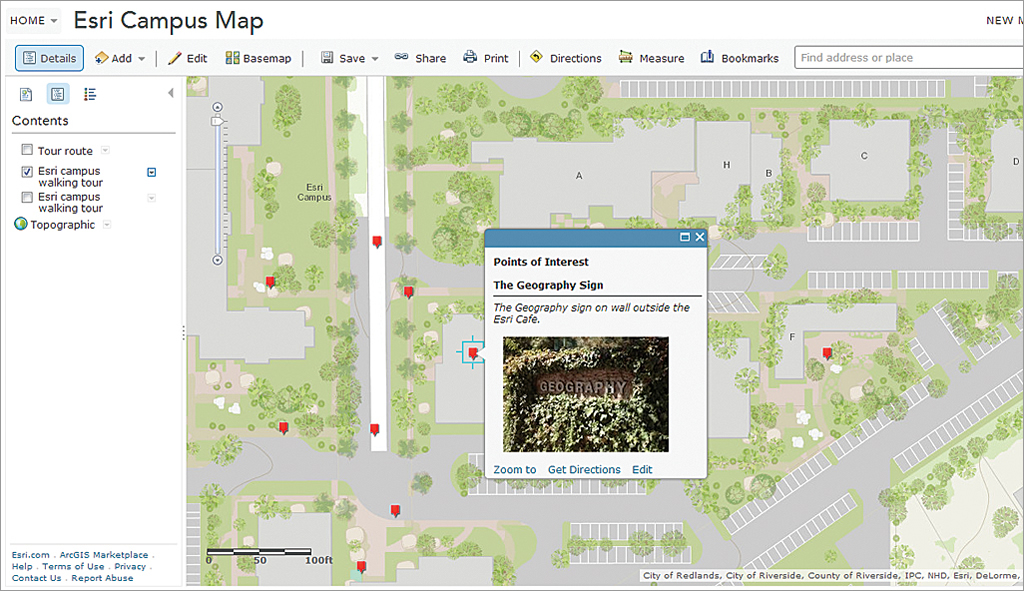Expand the Save dropdown arrow

click(375, 59)
